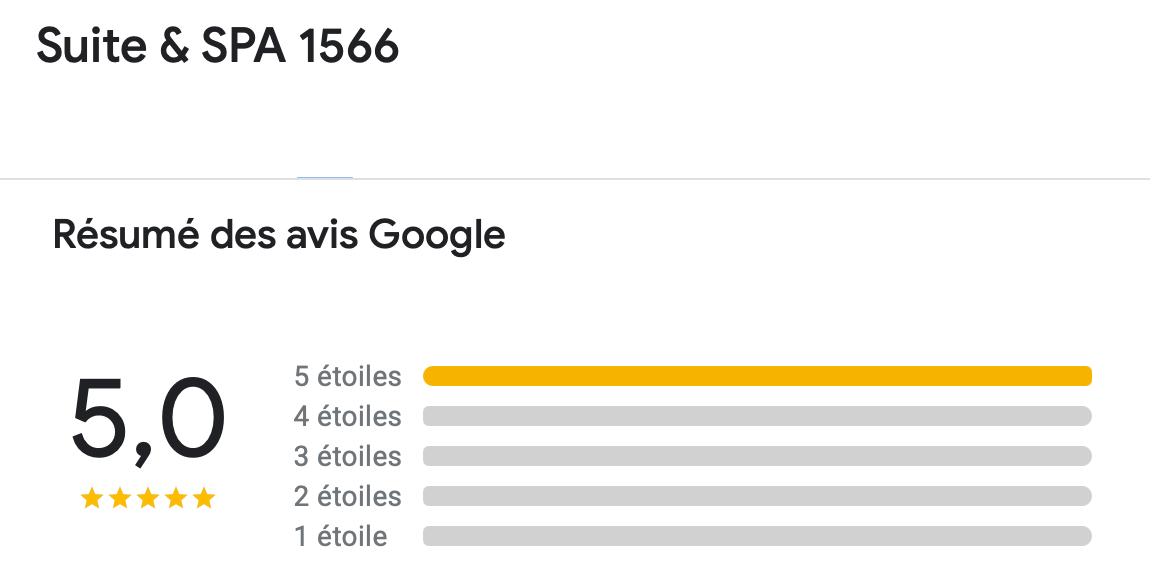Click the Suite & SPA 1566 title
Screen dimensions: 1150x588
tap(218, 46)
